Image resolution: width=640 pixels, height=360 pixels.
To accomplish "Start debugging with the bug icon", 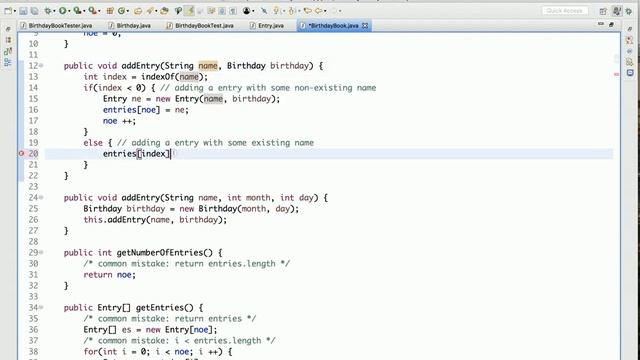I will click(x=48, y=11).
